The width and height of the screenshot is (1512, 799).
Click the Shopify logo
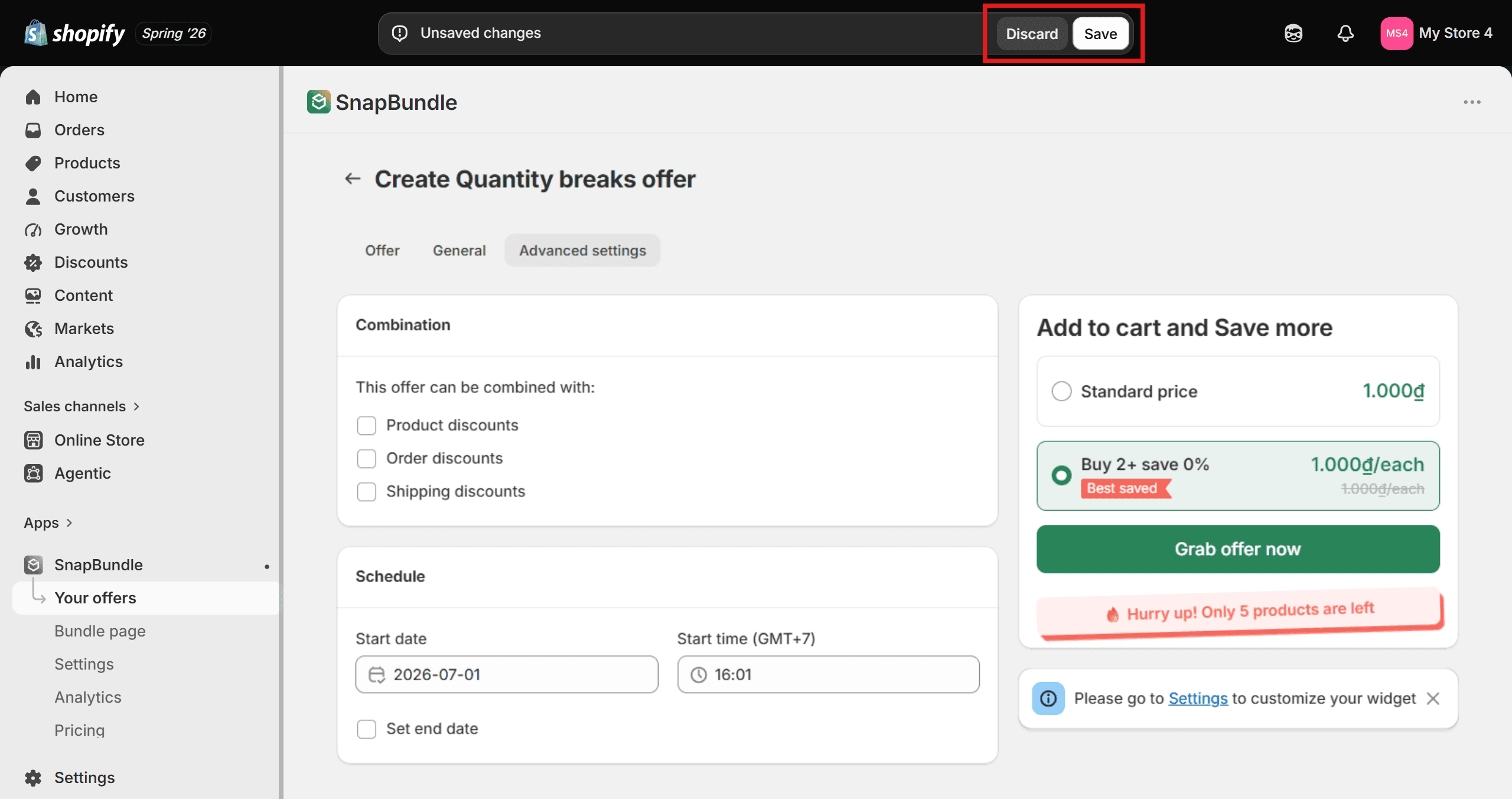pos(74,33)
